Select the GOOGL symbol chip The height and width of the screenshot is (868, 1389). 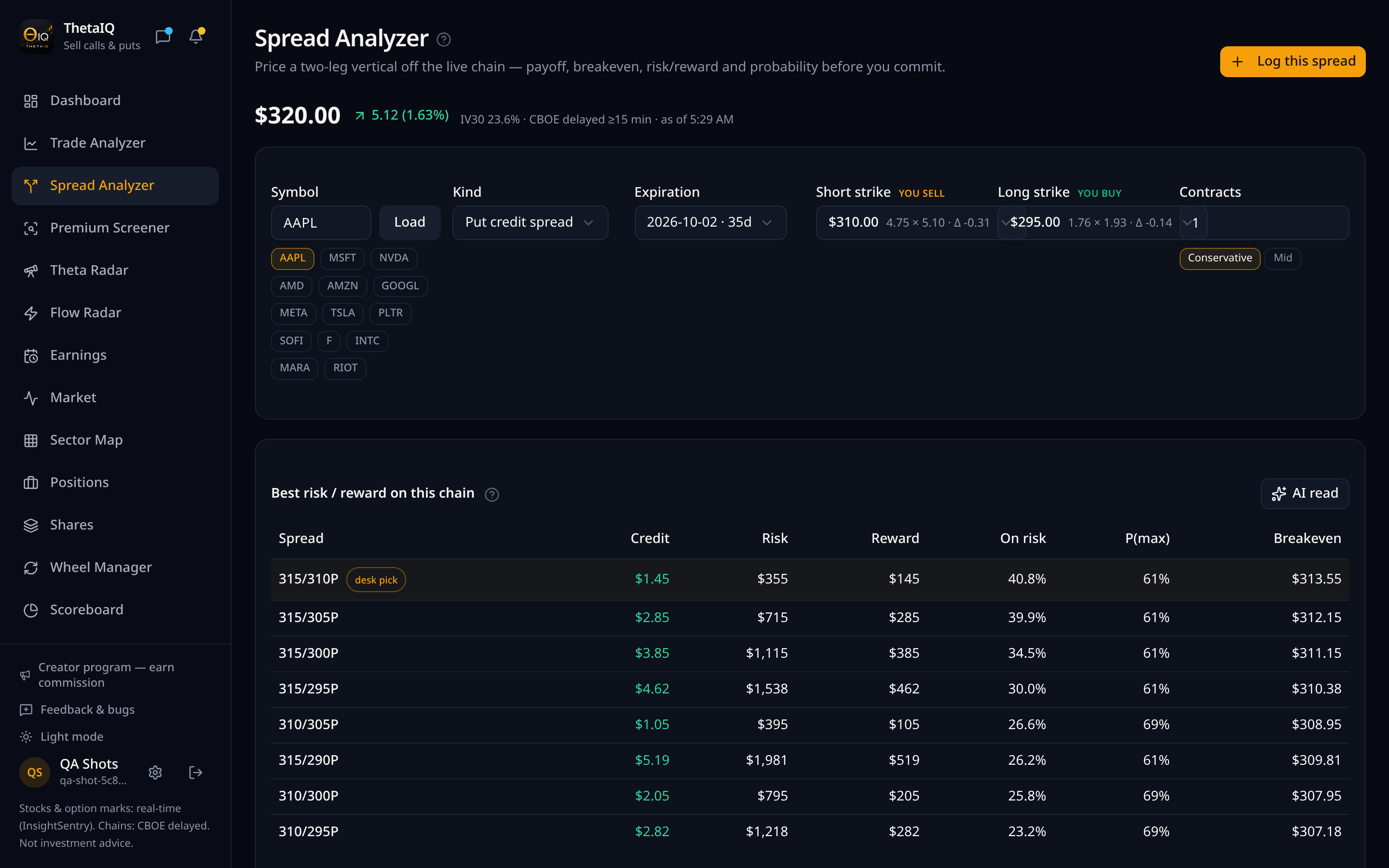pos(400,286)
